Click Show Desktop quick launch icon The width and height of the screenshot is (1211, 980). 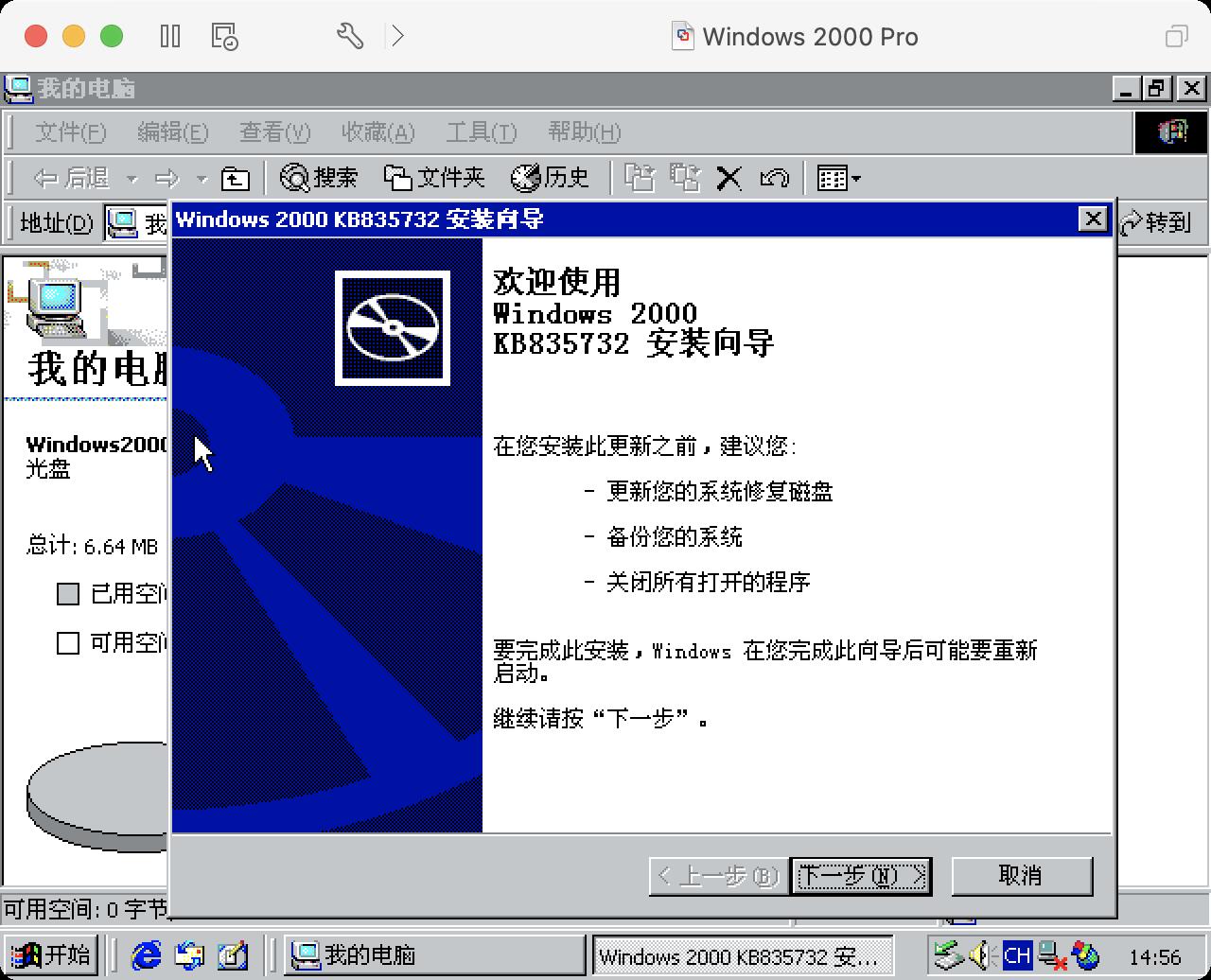coord(233,955)
